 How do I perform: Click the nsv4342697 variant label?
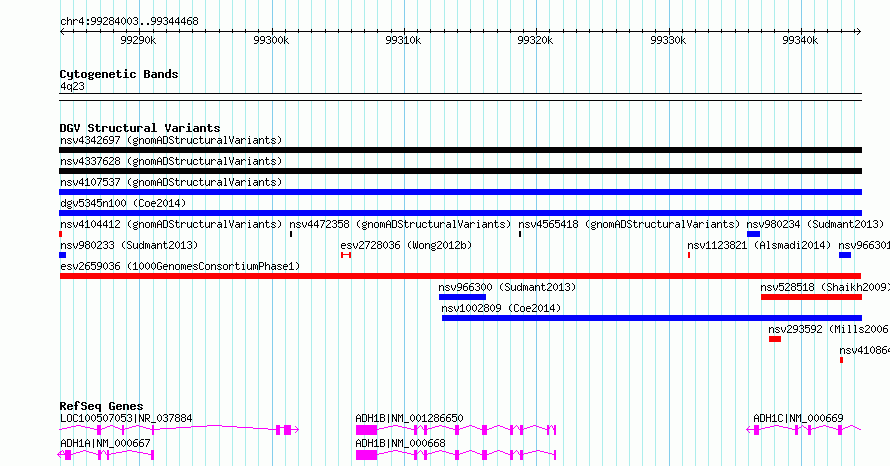tap(171, 140)
